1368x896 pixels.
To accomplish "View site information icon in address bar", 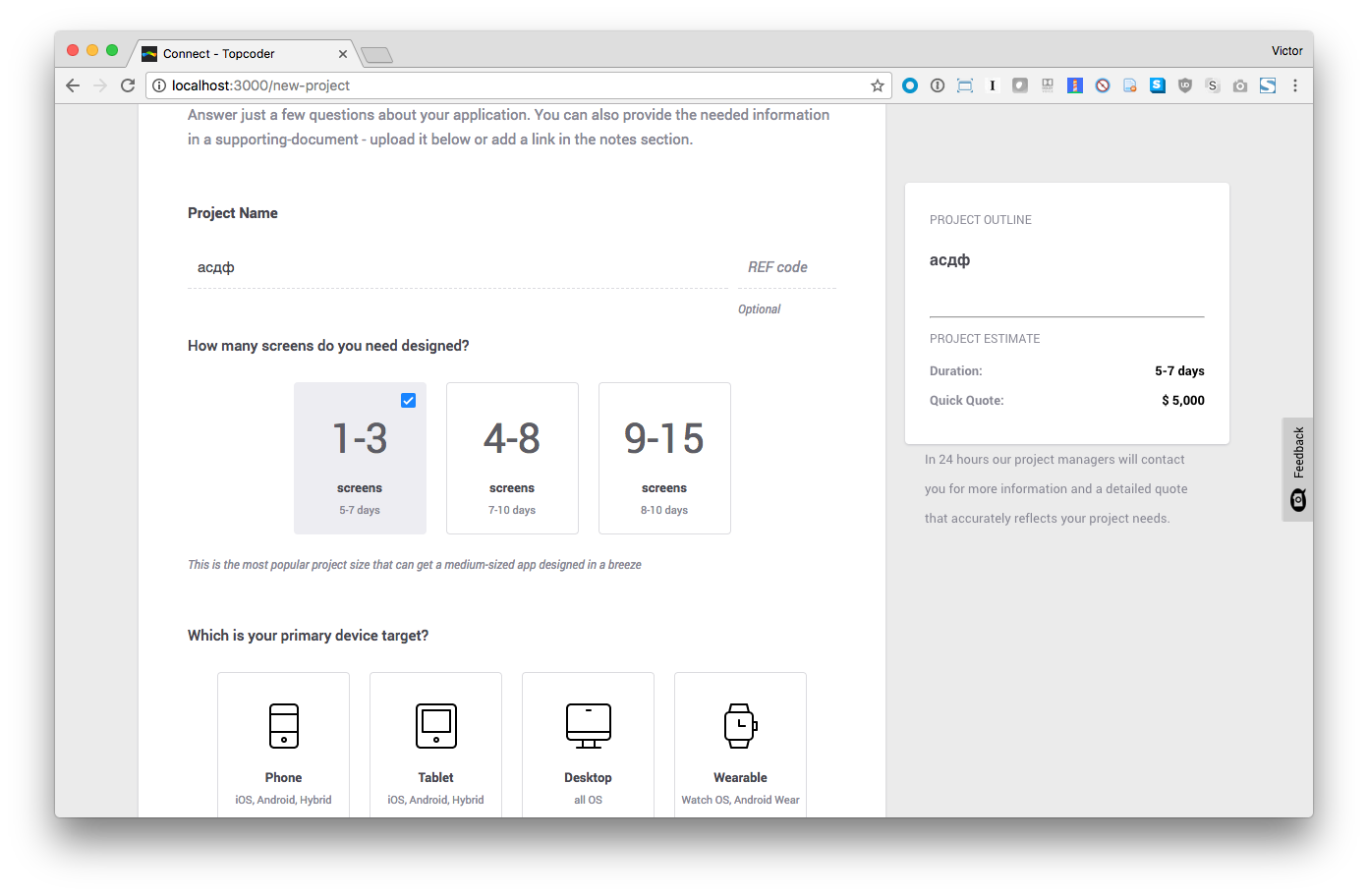I will coord(158,85).
